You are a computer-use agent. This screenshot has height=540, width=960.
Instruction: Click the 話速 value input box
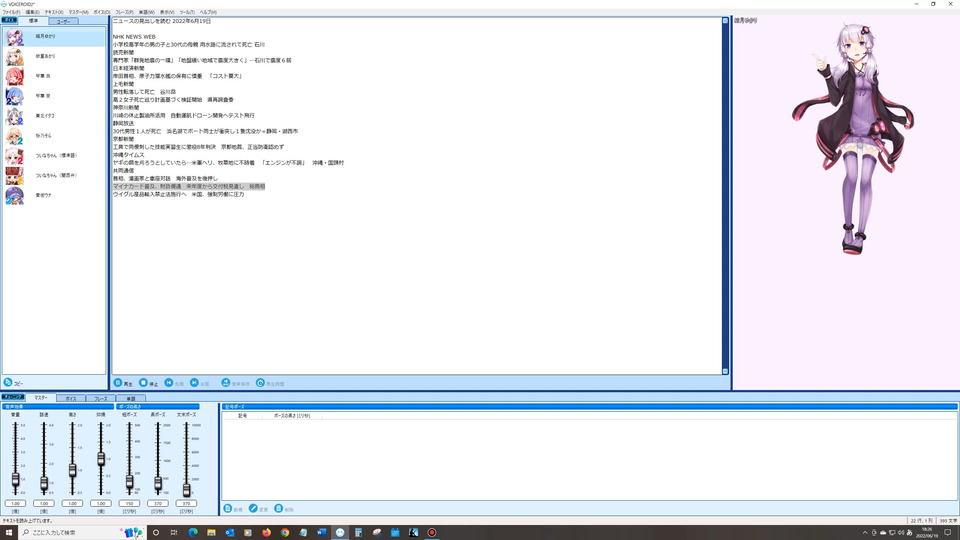click(x=43, y=503)
